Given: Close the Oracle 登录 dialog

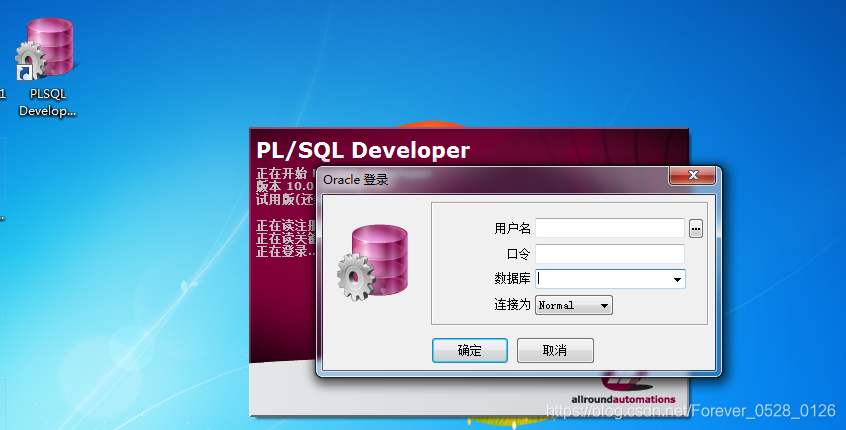Looking at the screenshot, I should tap(693, 175).
